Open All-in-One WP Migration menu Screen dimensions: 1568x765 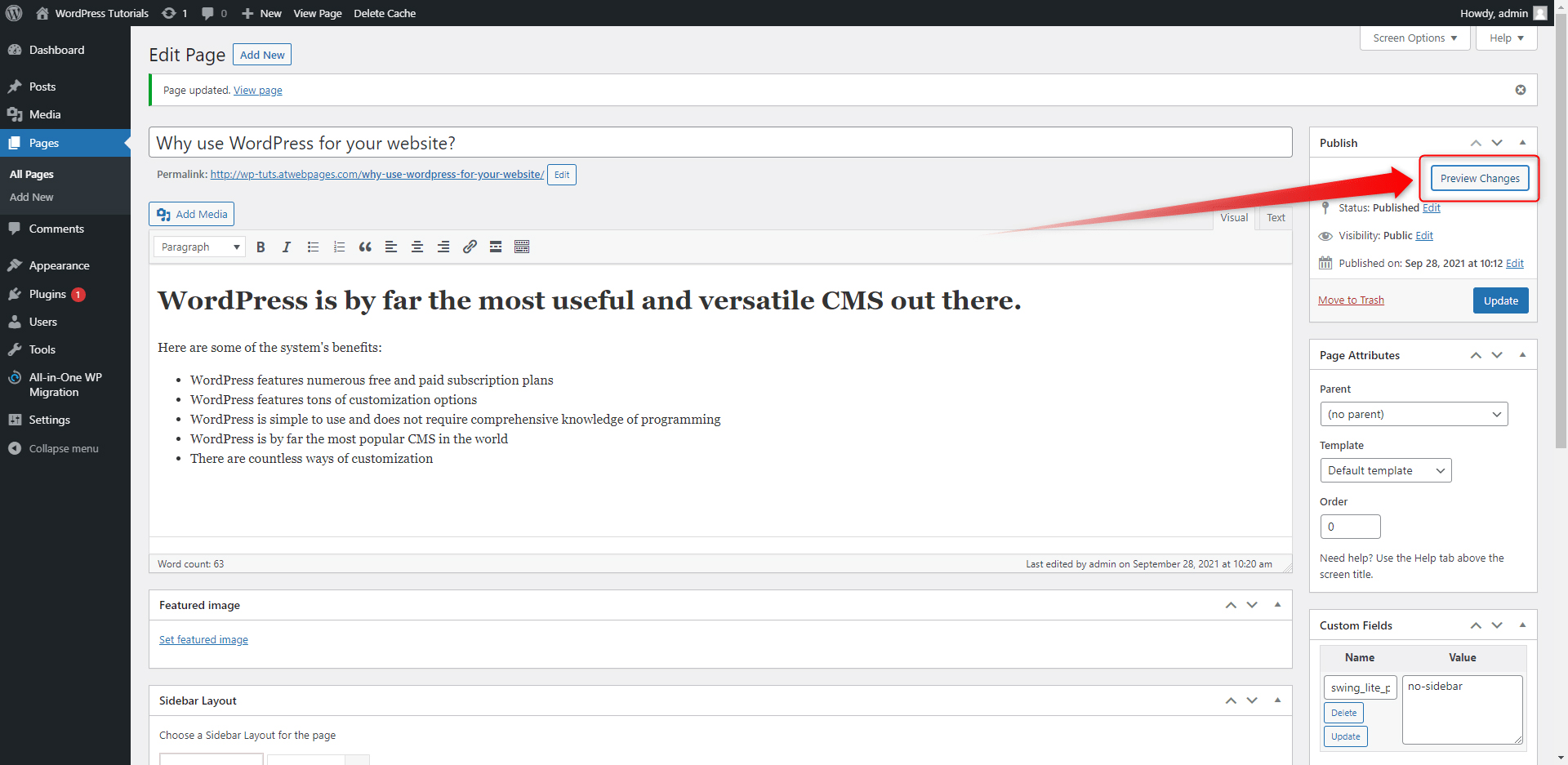[65, 385]
